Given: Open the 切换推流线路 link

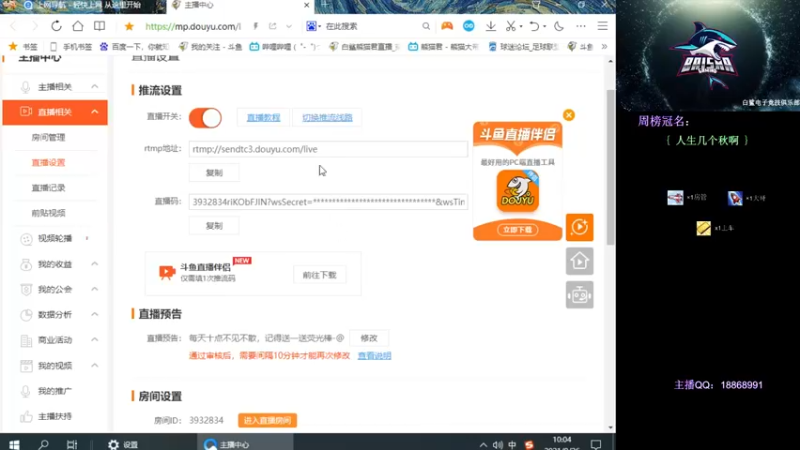Looking at the screenshot, I should click(x=327, y=118).
